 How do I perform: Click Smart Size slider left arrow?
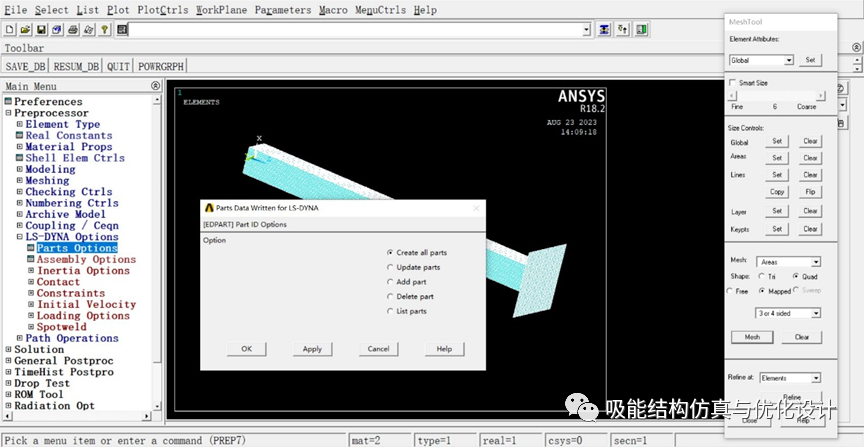click(732, 95)
